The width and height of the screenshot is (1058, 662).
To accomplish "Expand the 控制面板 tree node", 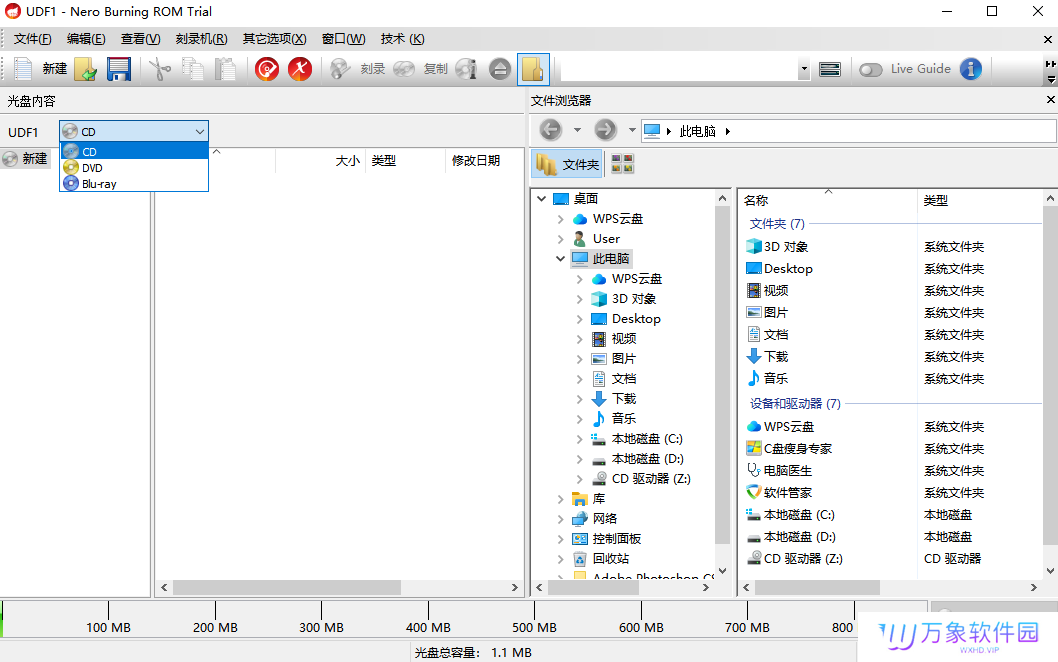I will click(x=560, y=539).
